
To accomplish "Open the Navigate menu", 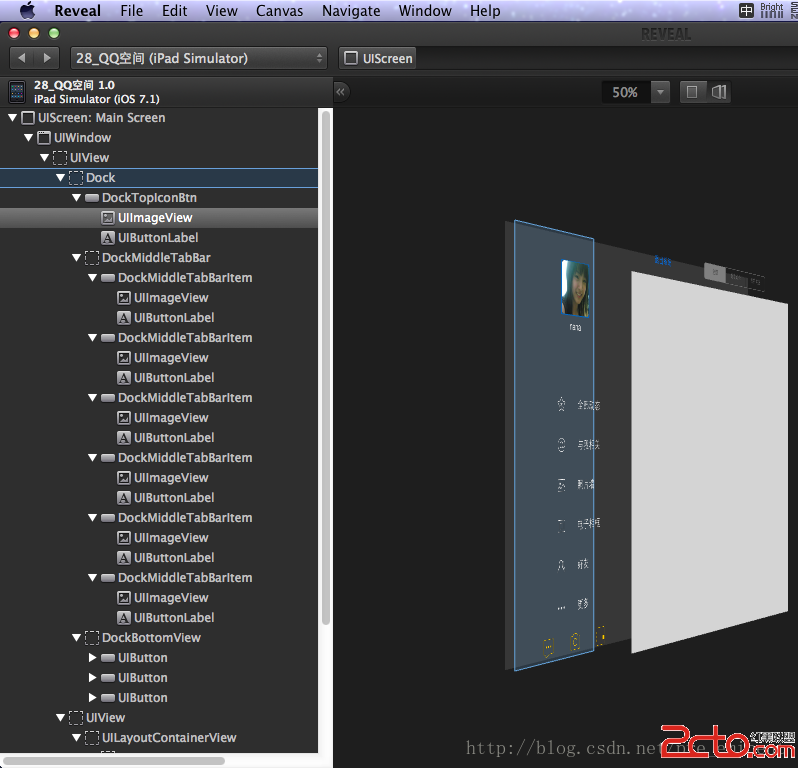I will [x=351, y=11].
